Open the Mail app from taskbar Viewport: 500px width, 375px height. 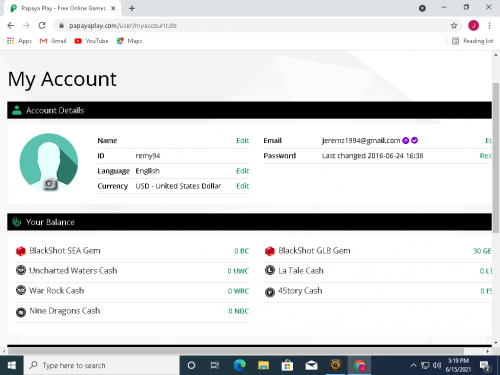tap(311, 365)
